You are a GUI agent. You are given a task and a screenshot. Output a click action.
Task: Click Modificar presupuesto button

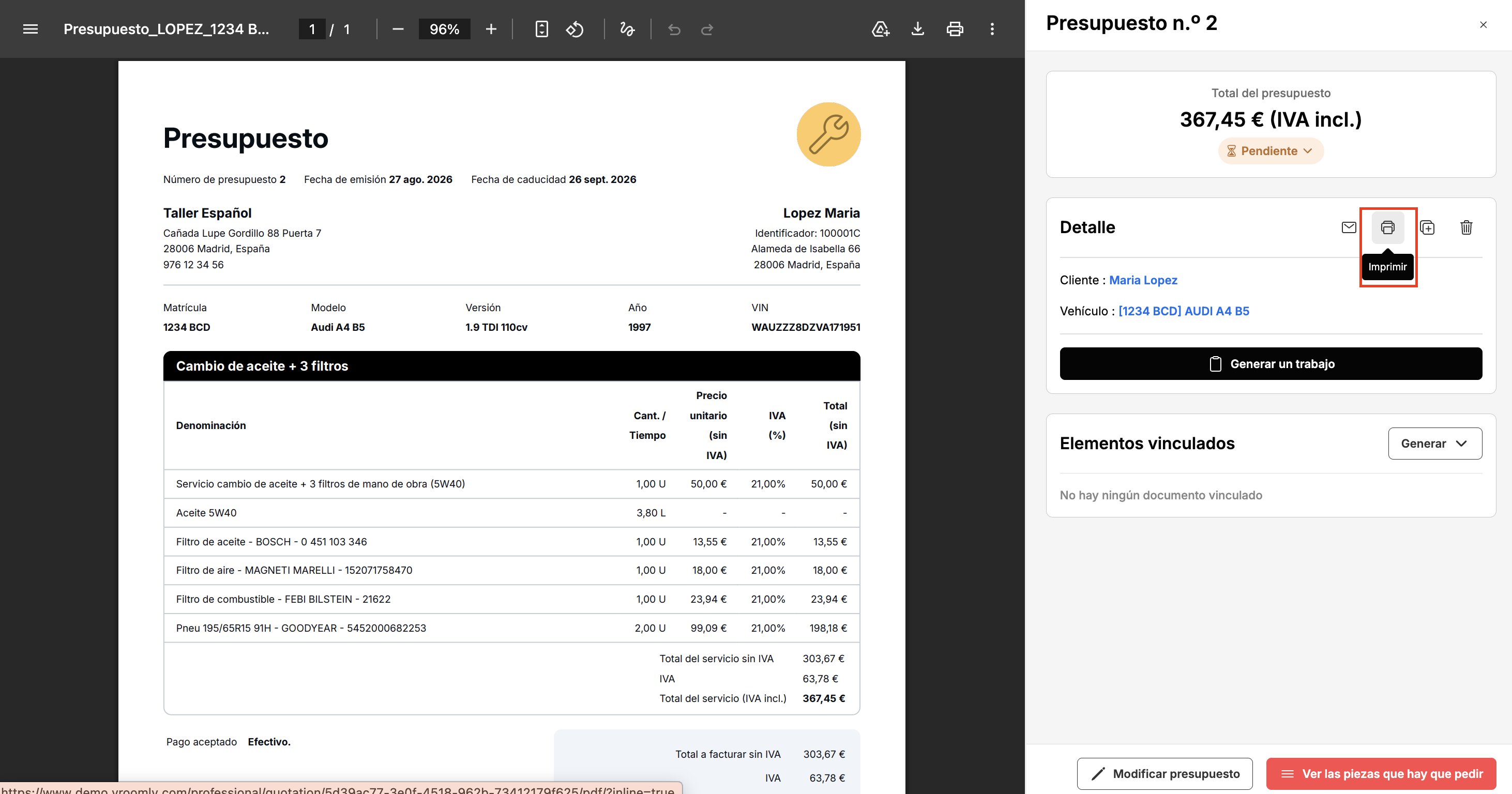tap(1164, 773)
